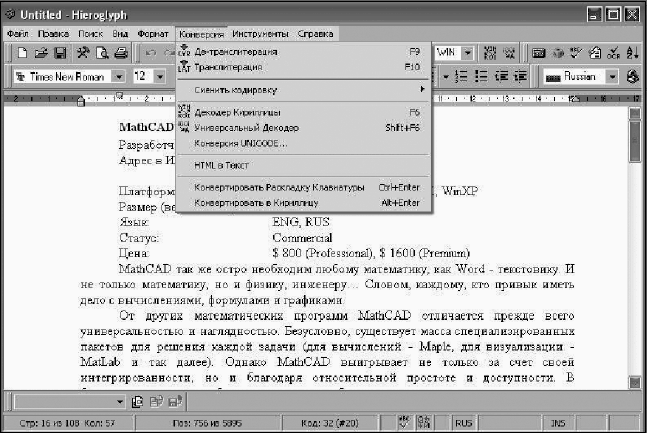Image resolution: width=647 pixels, height=433 pixels.
Task: Save the document via floppy icon
Action: [59, 52]
